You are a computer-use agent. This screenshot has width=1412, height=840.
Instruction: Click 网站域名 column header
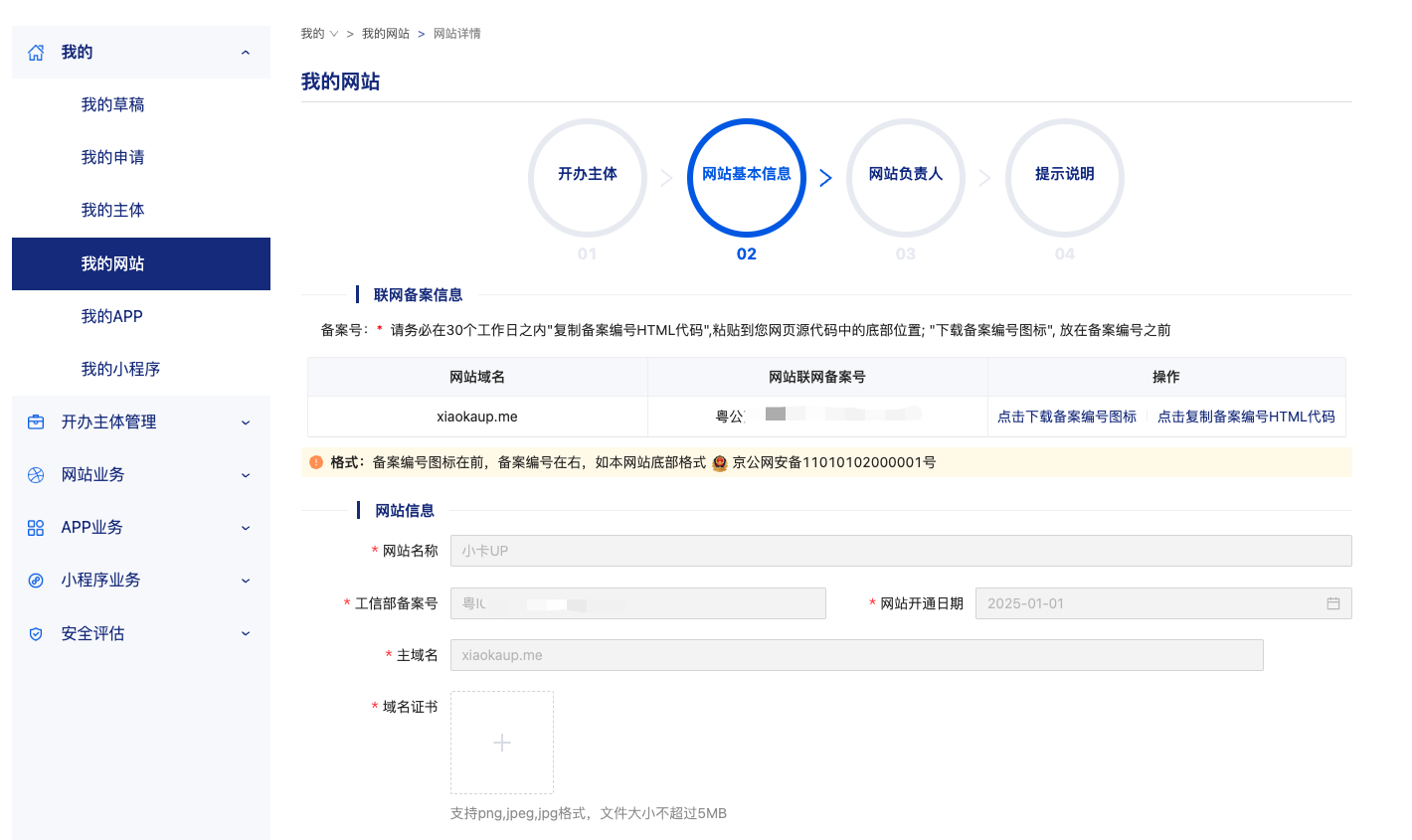point(477,377)
